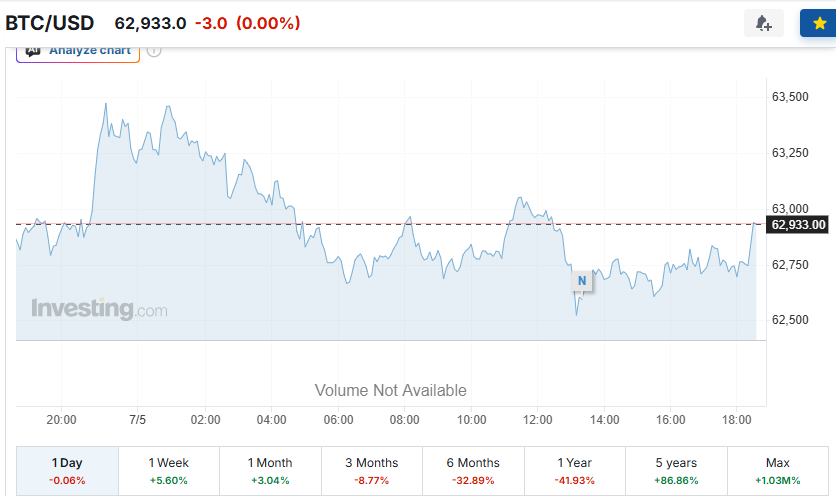Screen dimensions: 836x496
Task: Switch to the 1 Week timeframe
Action: click(x=168, y=471)
